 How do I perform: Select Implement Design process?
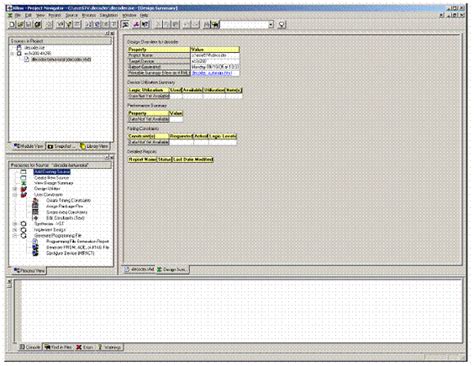(x=50, y=230)
